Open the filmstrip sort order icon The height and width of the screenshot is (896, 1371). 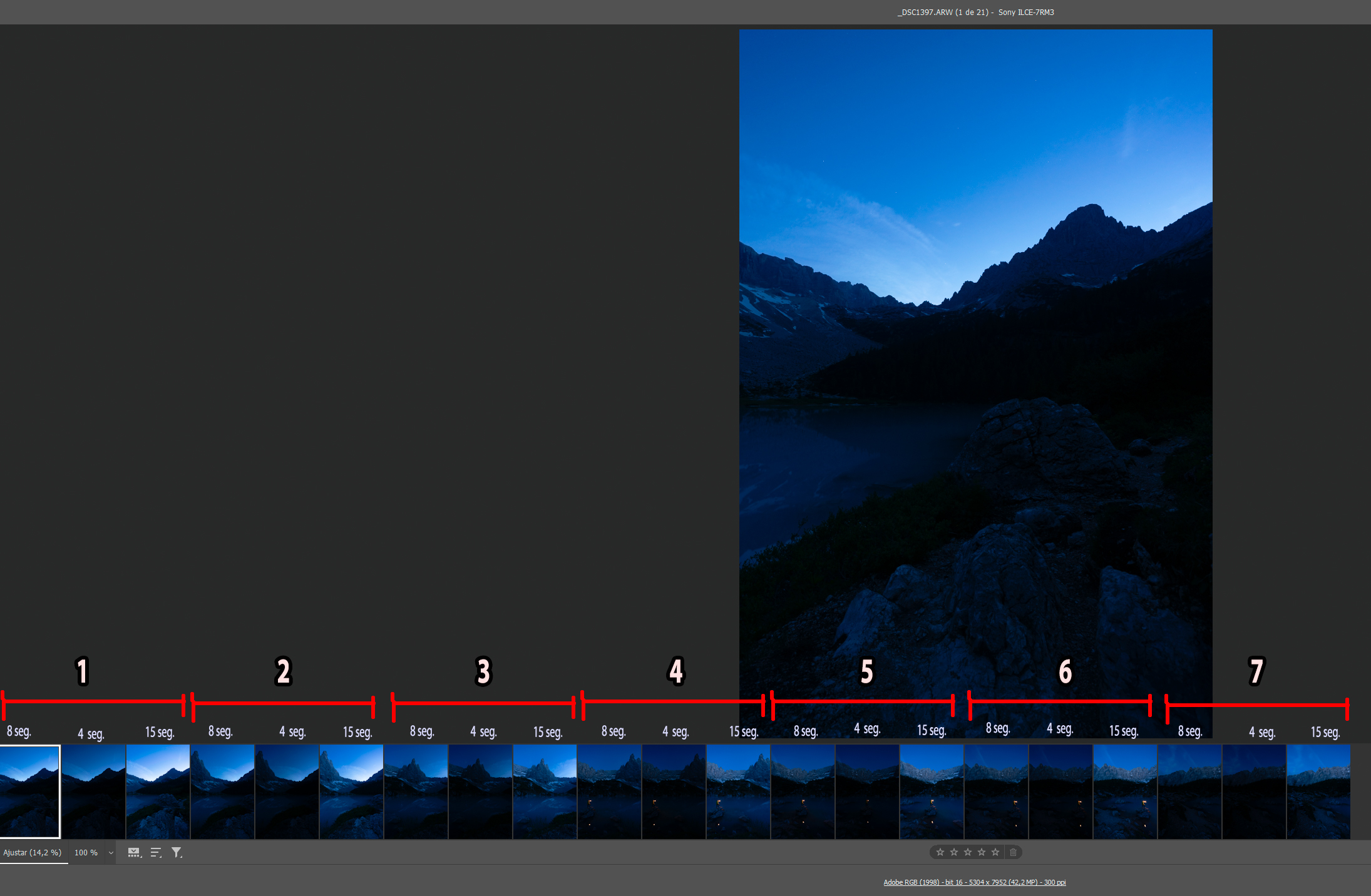pos(156,852)
